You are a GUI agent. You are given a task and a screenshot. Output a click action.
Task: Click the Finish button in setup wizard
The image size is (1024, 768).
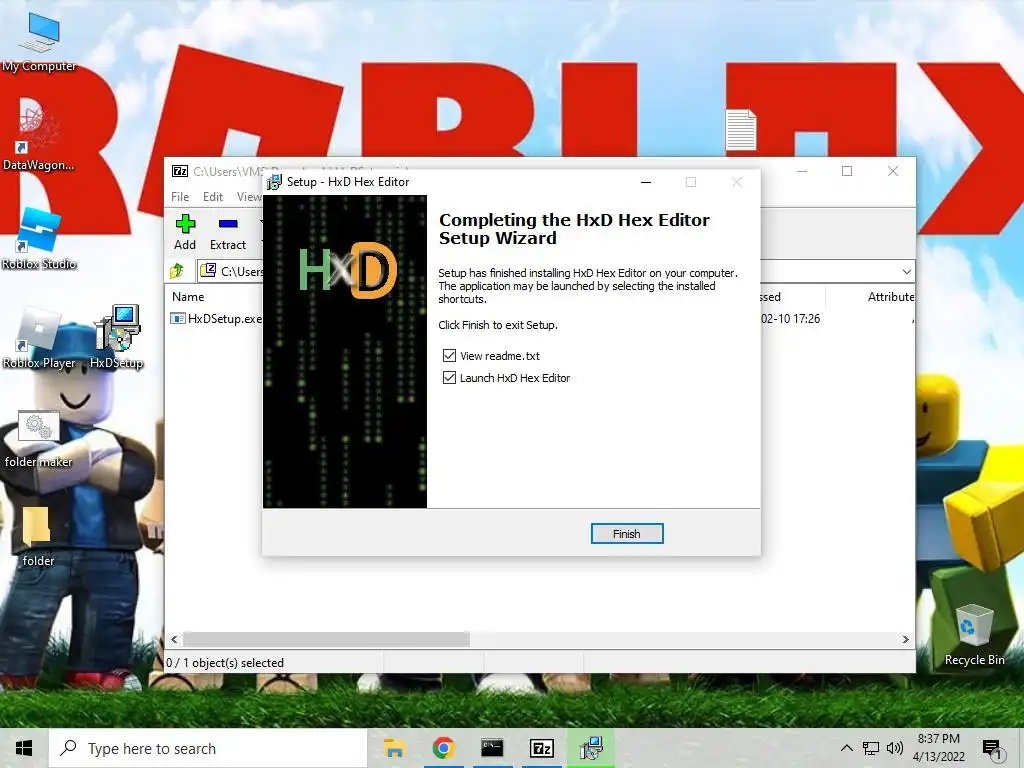(x=626, y=534)
